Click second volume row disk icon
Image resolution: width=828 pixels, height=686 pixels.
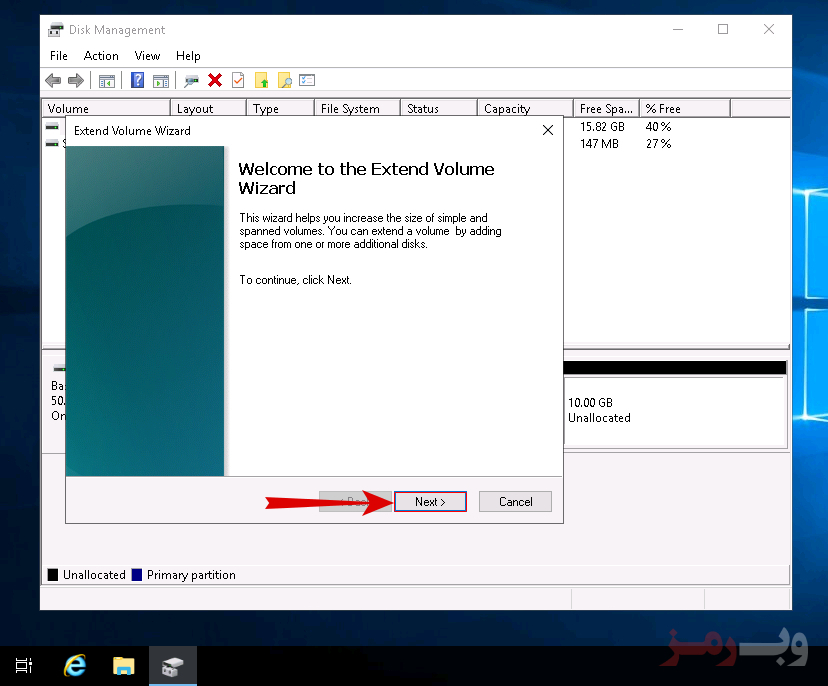click(x=52, y=143)
